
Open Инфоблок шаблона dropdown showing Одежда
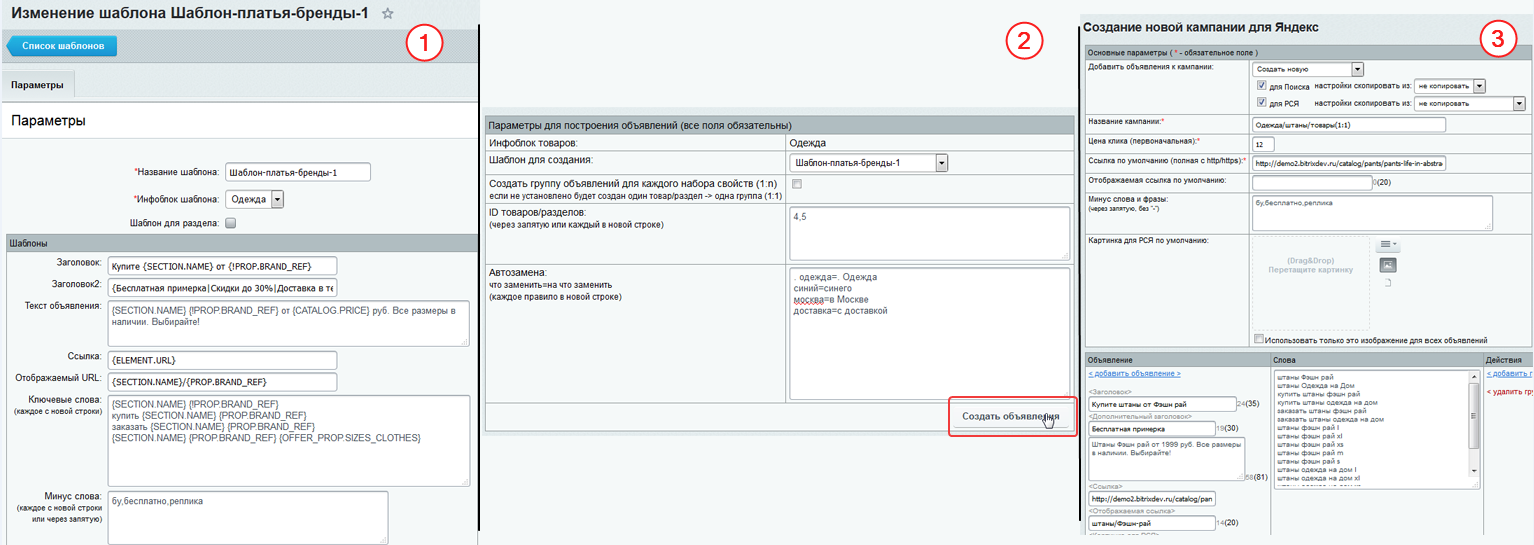click(255, 199)
